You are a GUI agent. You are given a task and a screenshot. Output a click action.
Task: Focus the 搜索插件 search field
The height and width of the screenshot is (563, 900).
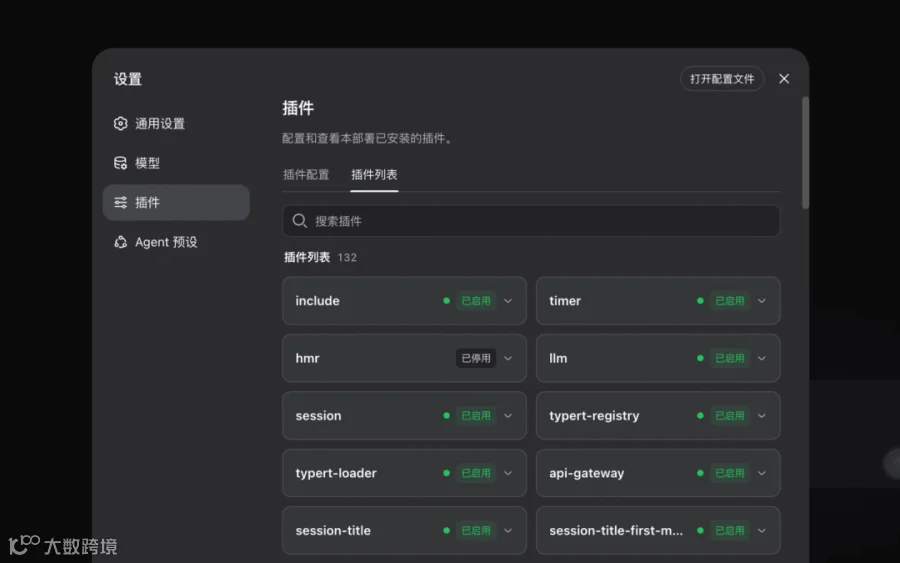click(x=531, y=221)
